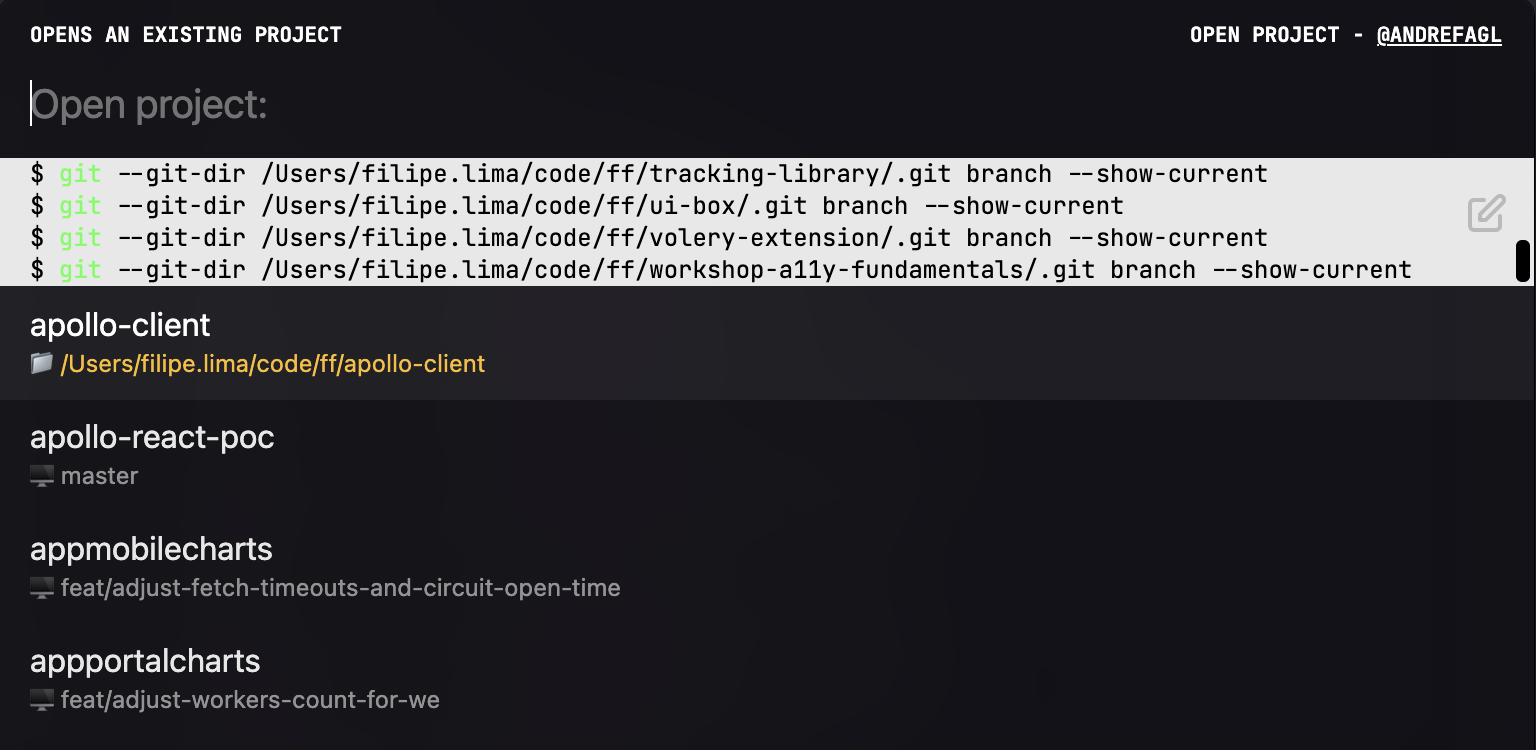The width and height of the screenshot is (1536, 750).
Task: Click the ui-box git log line
Action: (x=577, y=206)
